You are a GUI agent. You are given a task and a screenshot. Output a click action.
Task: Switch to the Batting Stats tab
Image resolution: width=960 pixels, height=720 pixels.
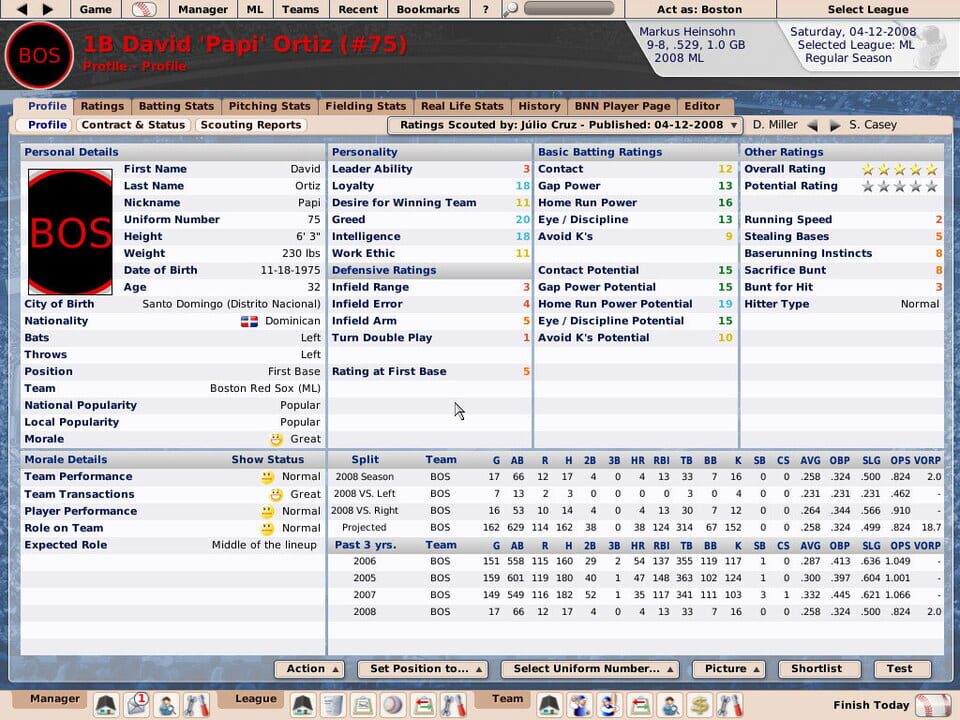click(176, 106)
